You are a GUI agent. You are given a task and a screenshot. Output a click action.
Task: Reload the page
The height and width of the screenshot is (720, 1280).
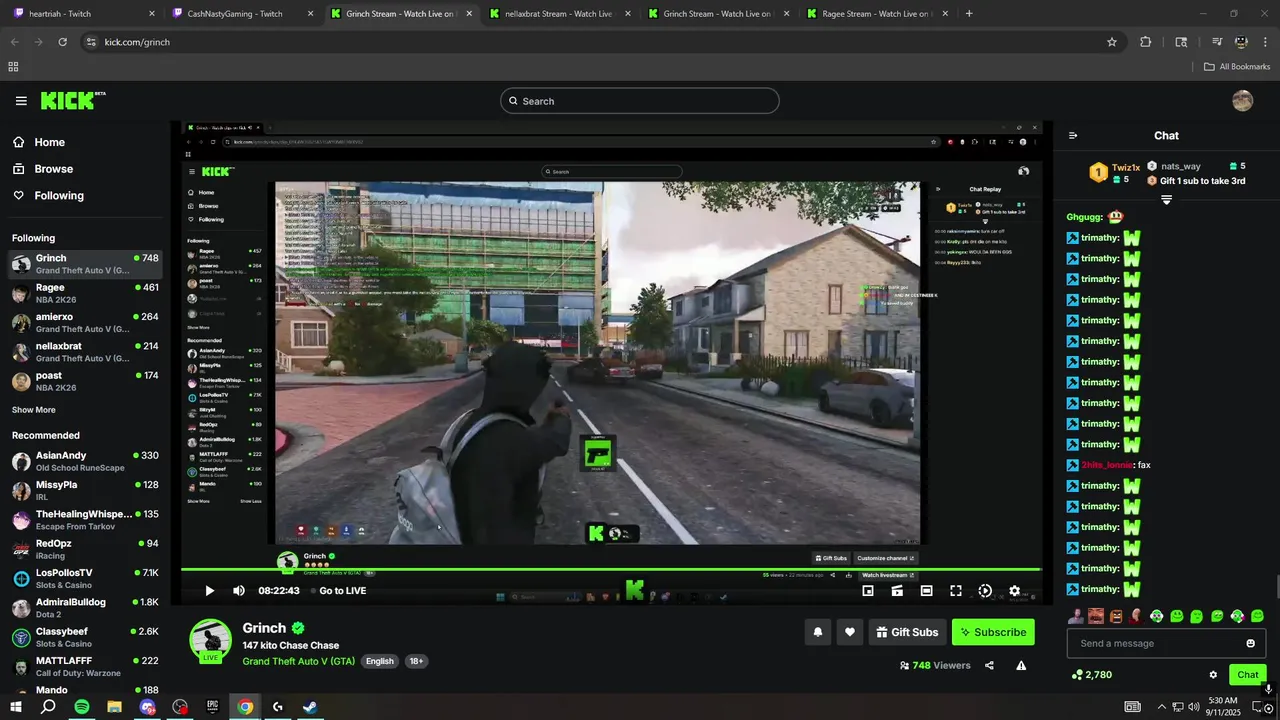pyautogui.click(x=62, y=42)
